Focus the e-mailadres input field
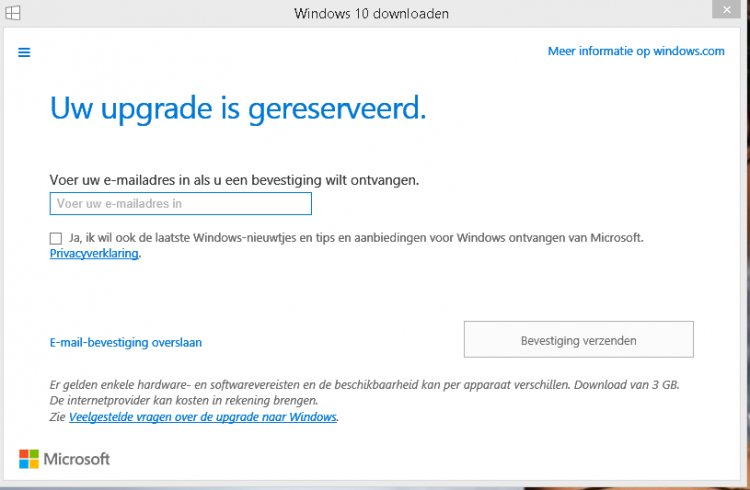This screenshot has height=490, width=750. [x=181, y=203]
